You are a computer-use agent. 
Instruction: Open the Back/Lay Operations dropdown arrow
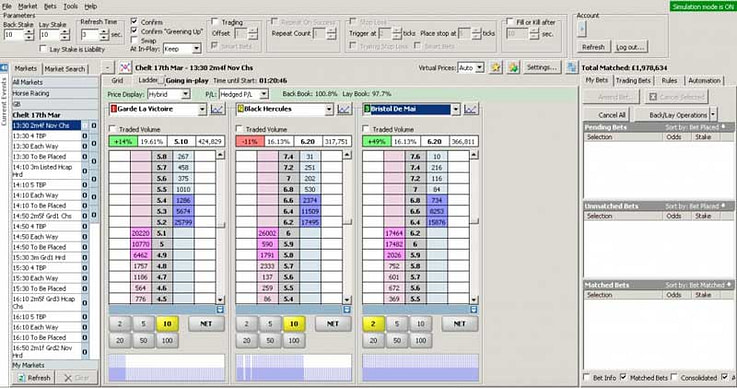(713, 115)
